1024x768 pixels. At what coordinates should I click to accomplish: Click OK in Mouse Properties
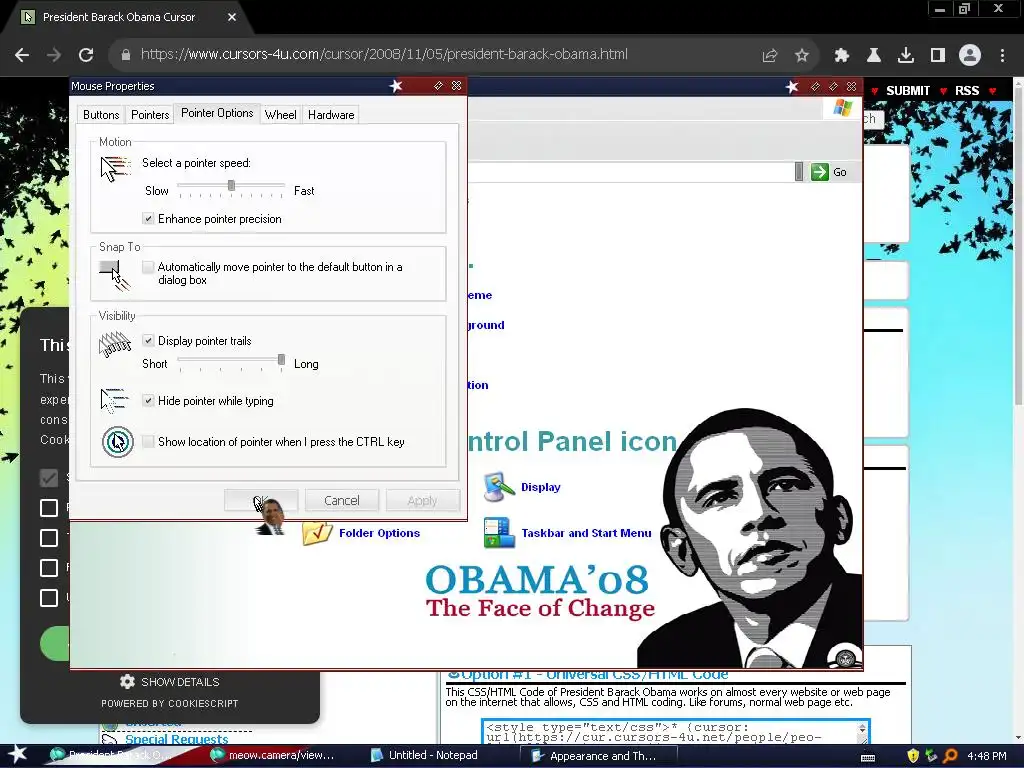261,500
